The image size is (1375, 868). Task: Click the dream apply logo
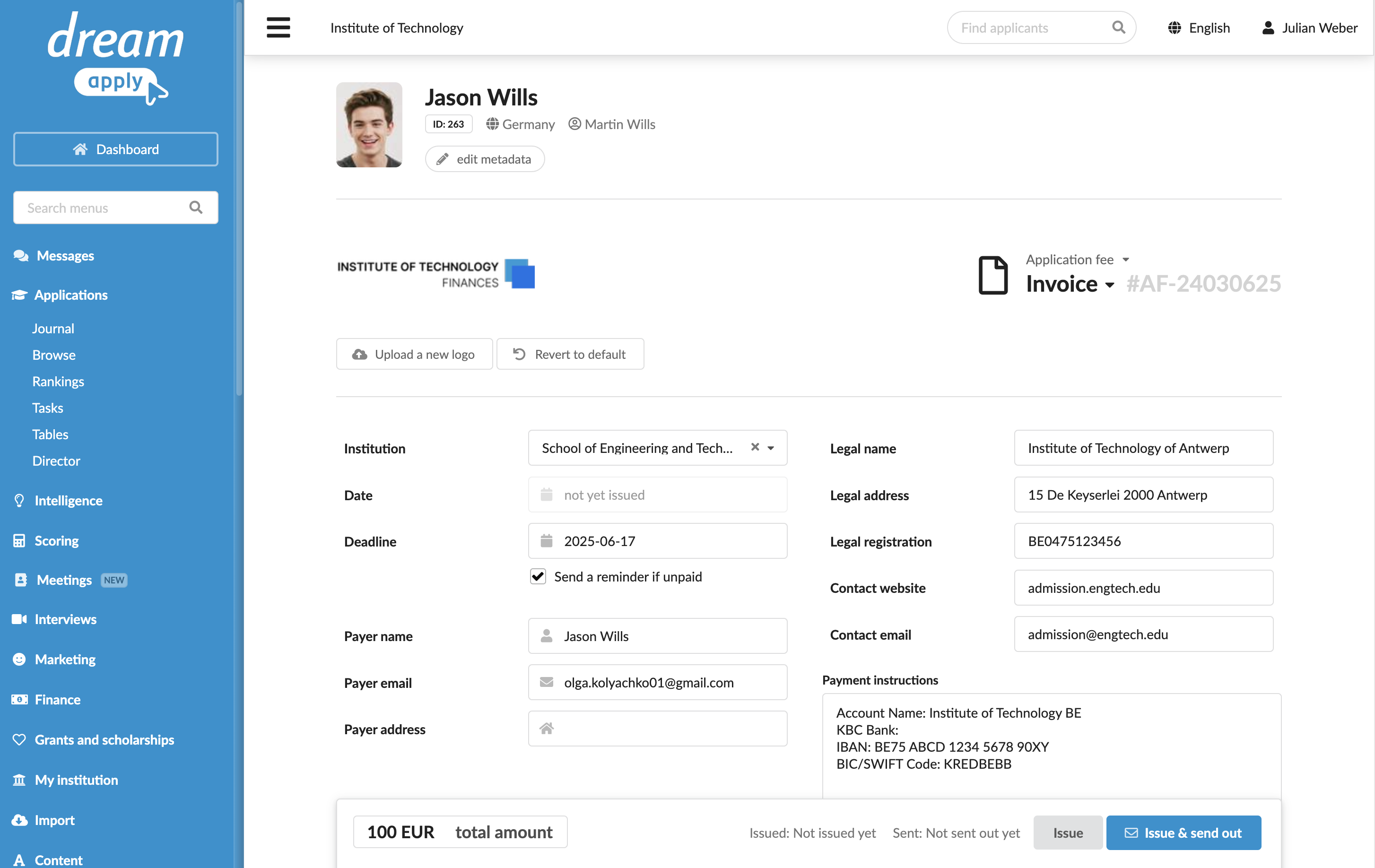tap(116, 59)
